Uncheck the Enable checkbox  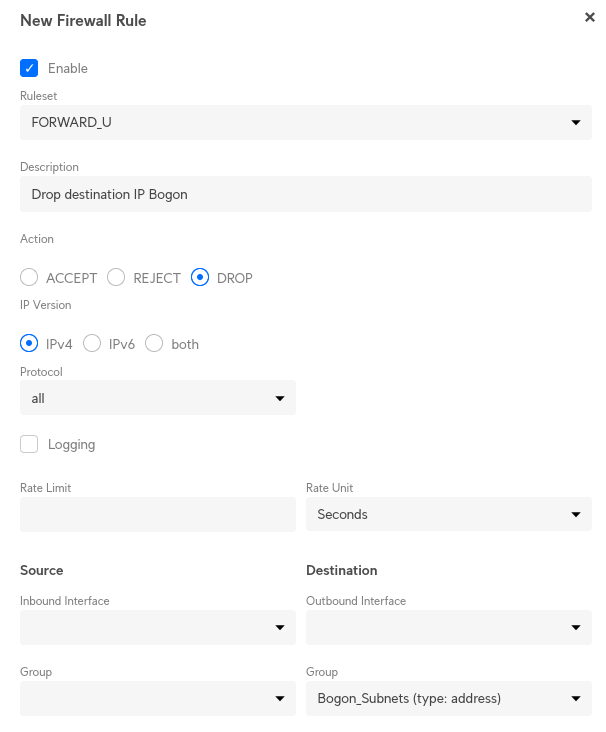(30, 68)
